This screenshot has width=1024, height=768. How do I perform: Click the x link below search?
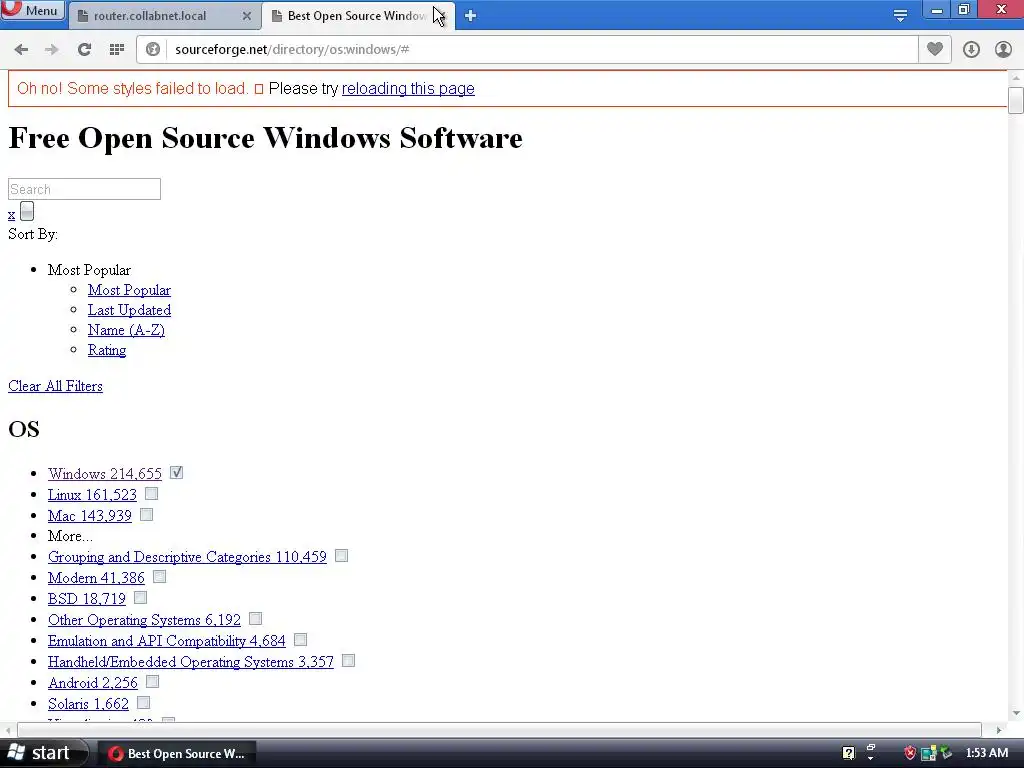[x=12, y=214]
